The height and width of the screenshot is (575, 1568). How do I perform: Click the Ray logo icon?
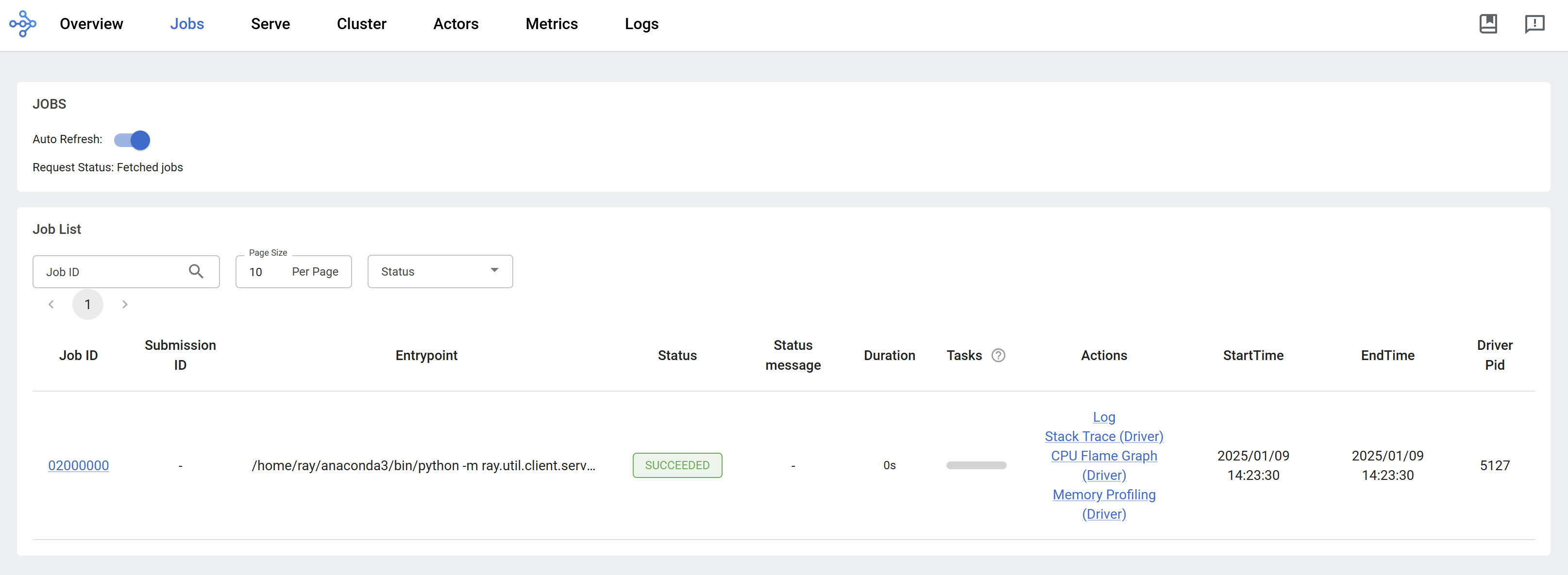[22, 24]
